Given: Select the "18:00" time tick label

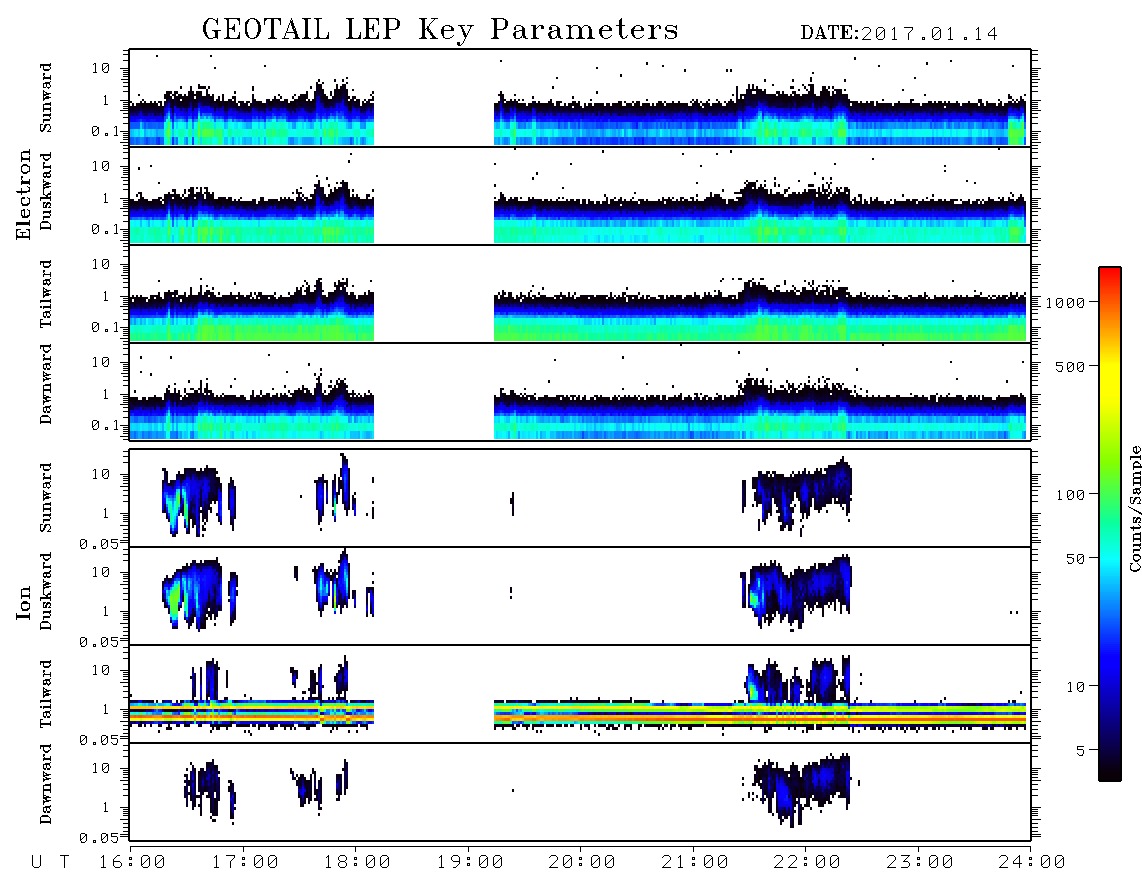Looking at the screenshot, I should (357, 862).
